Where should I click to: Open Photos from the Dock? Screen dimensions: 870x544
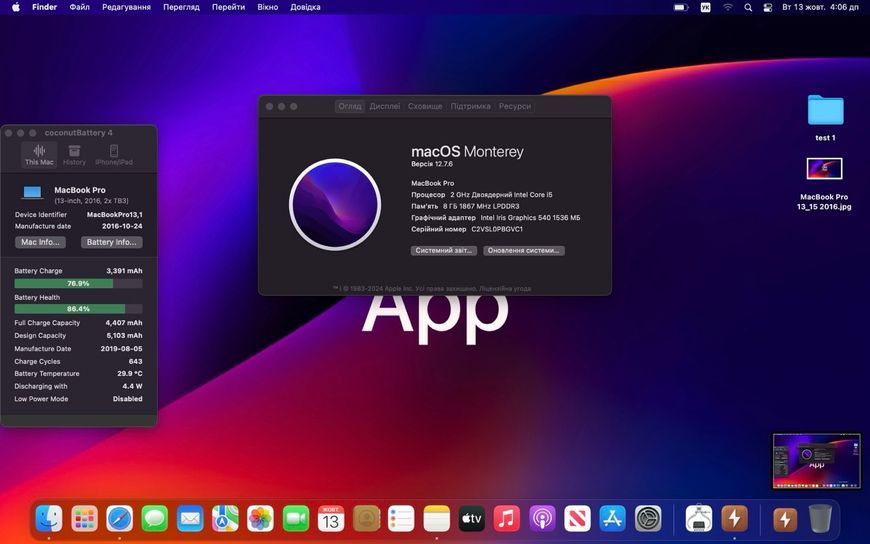pos(260,519)
